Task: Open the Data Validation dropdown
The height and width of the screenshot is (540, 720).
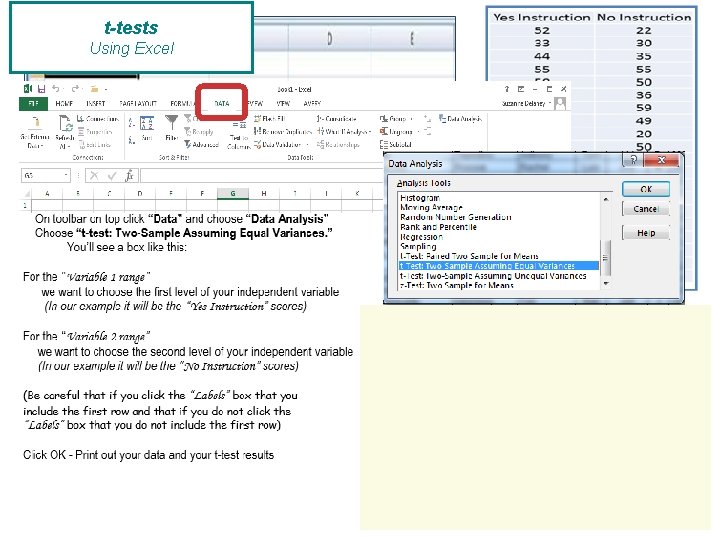Action: [x=307, y=145]
